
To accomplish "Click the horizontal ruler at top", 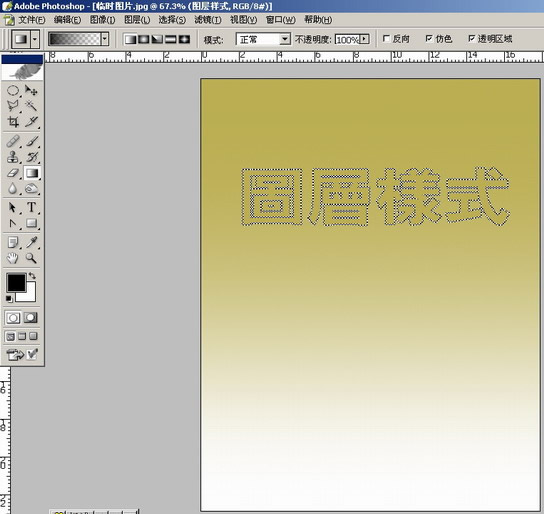I will (294, 57).
